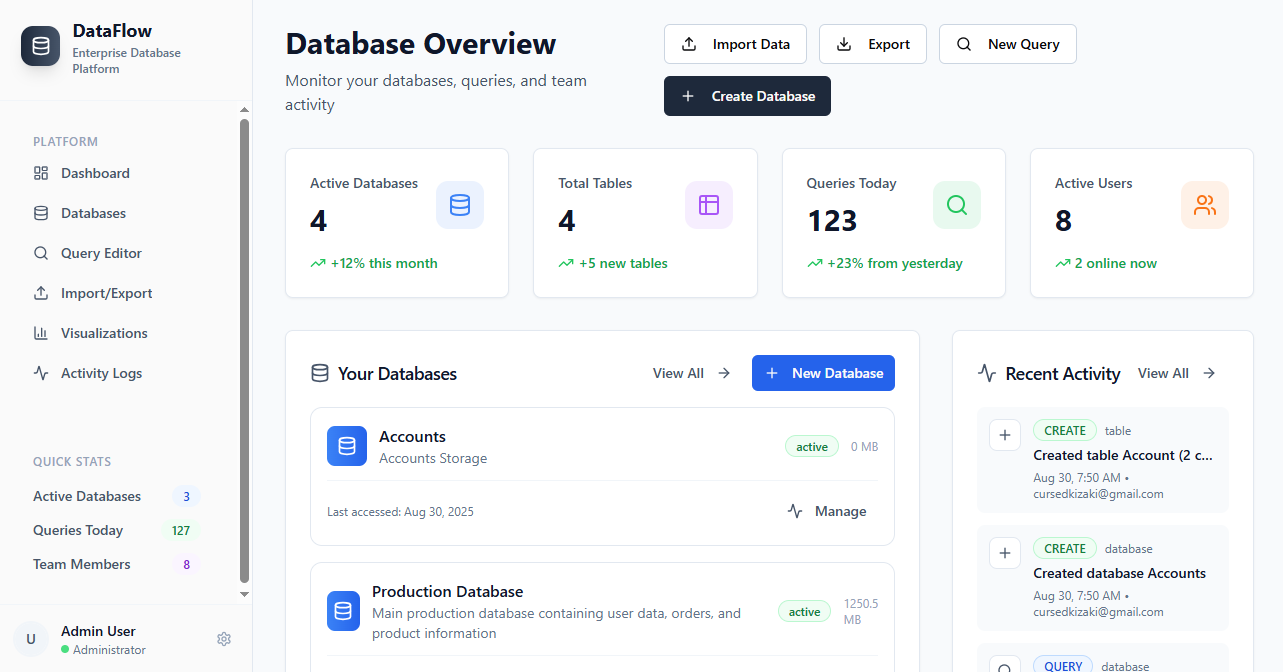Click the sidebar scrollbar thumb
Viewport: 1283px width, 672px height.
point(244,351)
